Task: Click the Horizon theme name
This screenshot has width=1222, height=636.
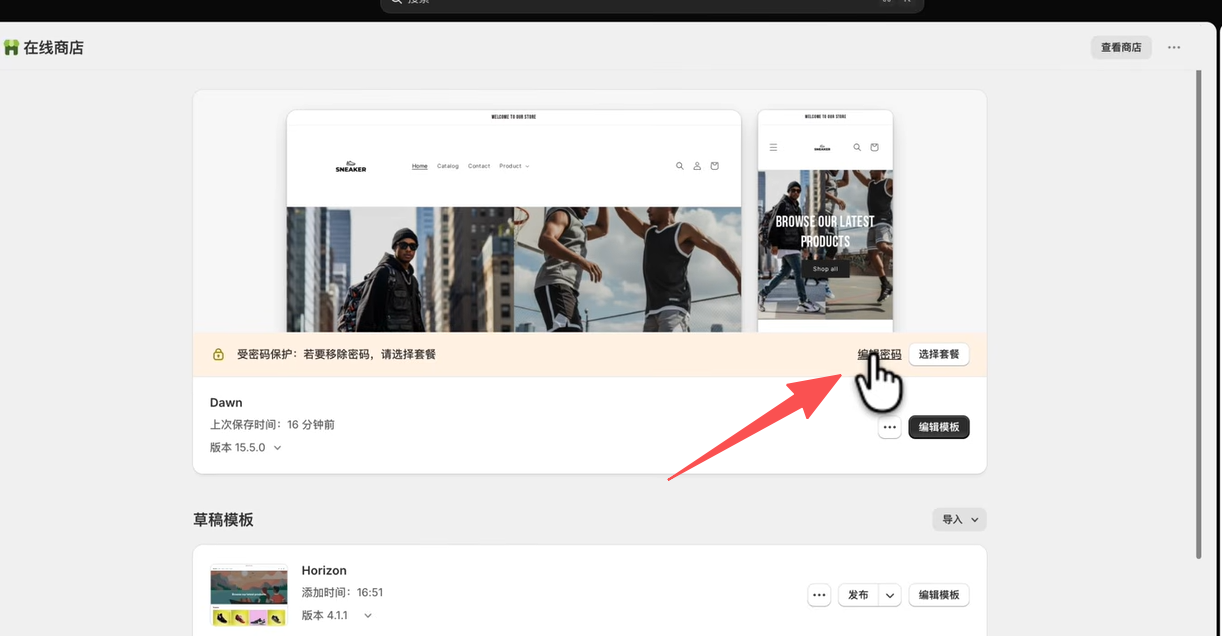Action: pyautogui.click(x=324, y=571)
